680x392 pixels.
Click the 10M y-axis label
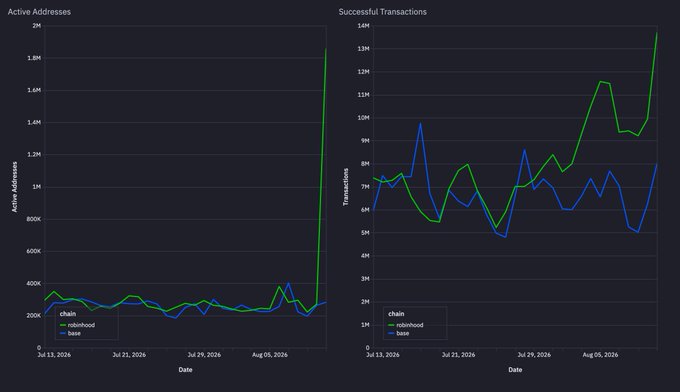click(x=363, y=118)
